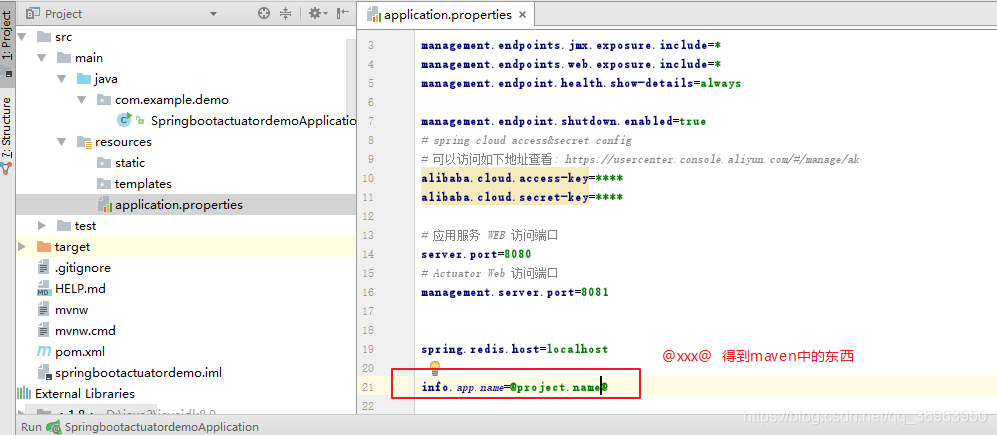
Task: Switch to application.properties editor tab
Action: [x=447, y=15]
